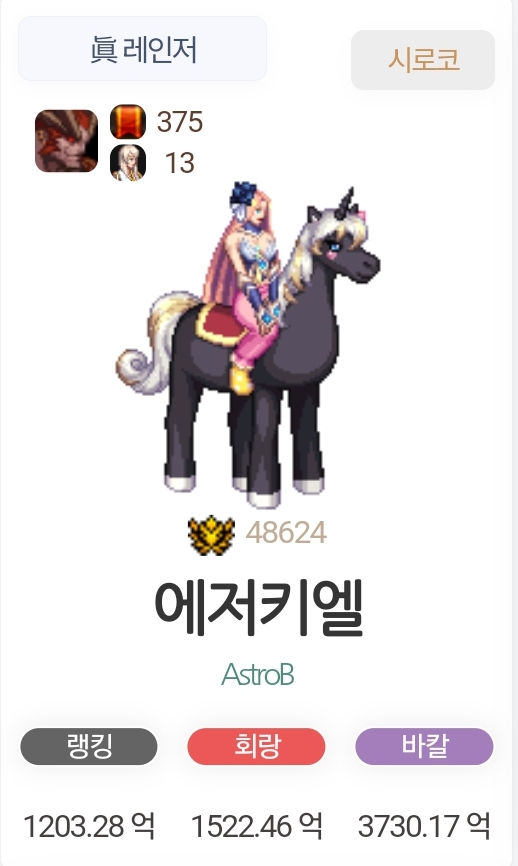Open the 에저키엘 character name
This screenshot has width=518, height=866.
(x=258, y=609)
